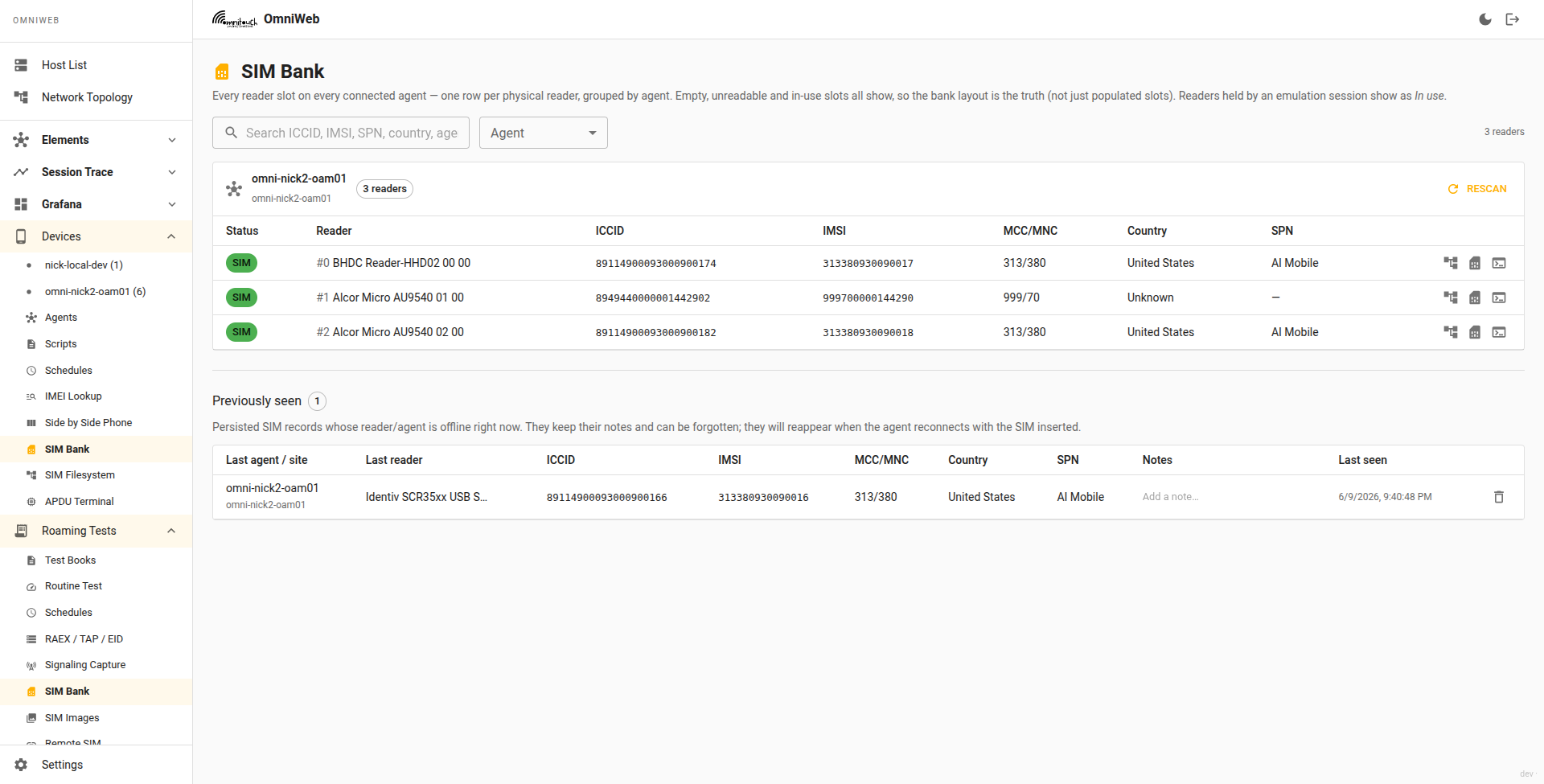Click the APDU Terminal sidebar icon
1544x784 pixels.
coord(31,502)
